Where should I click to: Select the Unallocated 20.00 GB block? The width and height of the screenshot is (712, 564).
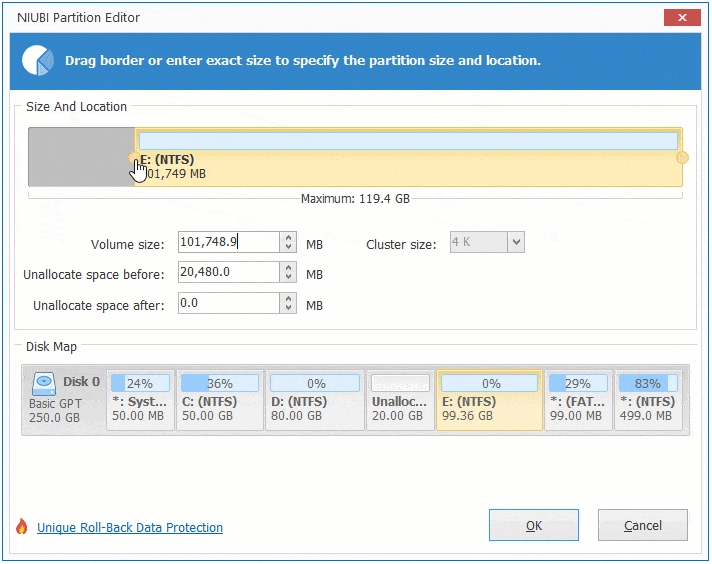(x=399, y=400)
